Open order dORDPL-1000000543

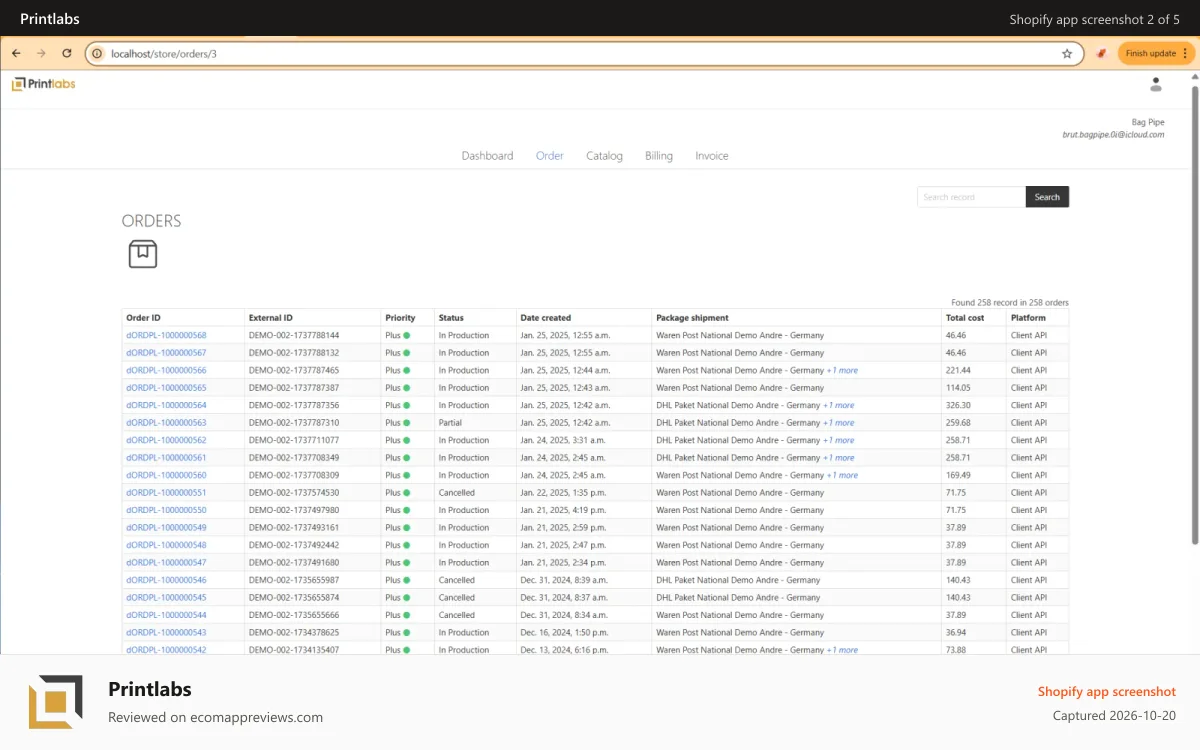coord(166,633)
